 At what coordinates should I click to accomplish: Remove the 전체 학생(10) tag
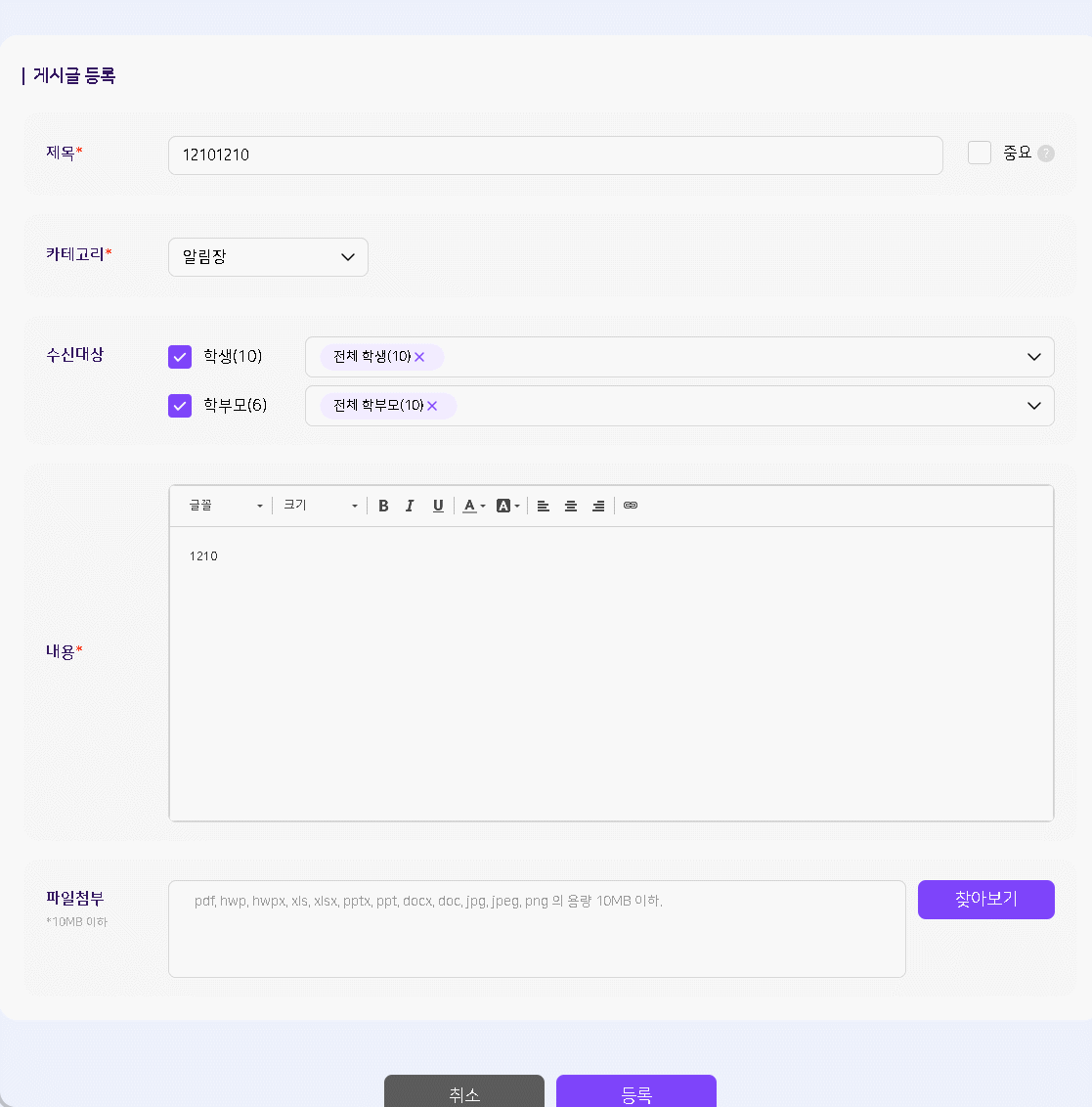419,357
